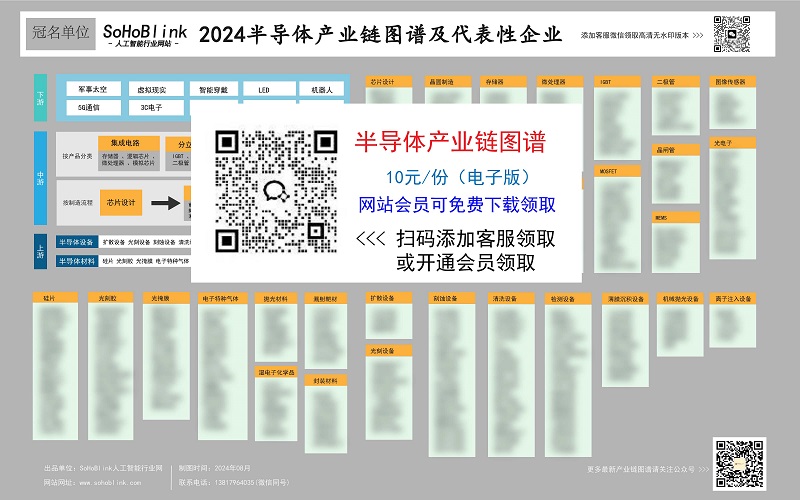This screenshot has height=500, width=800.
Task: Click the 光掩膜 column header
Action: click(x=166, y=297)
